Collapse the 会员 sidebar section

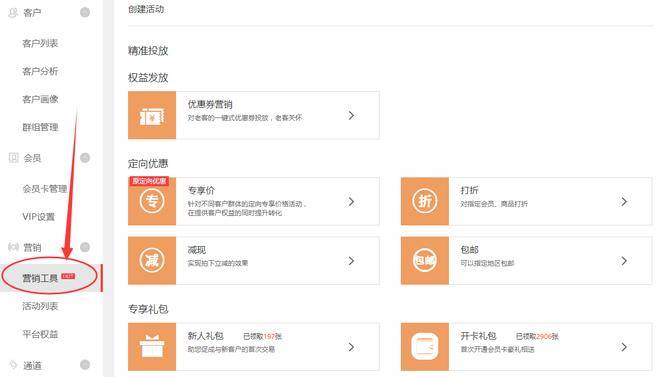click(x=85, y=158)
